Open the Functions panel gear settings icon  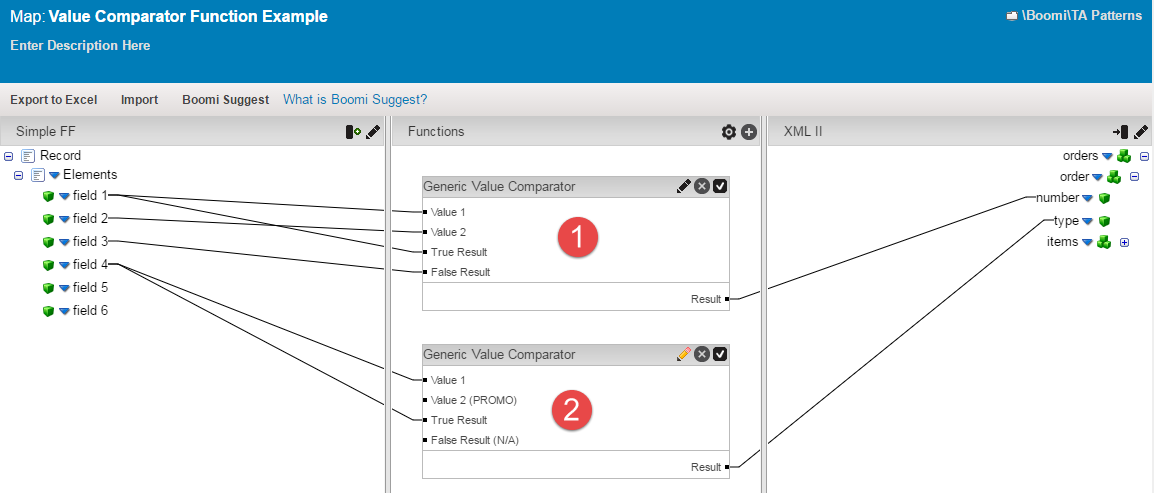729,132
